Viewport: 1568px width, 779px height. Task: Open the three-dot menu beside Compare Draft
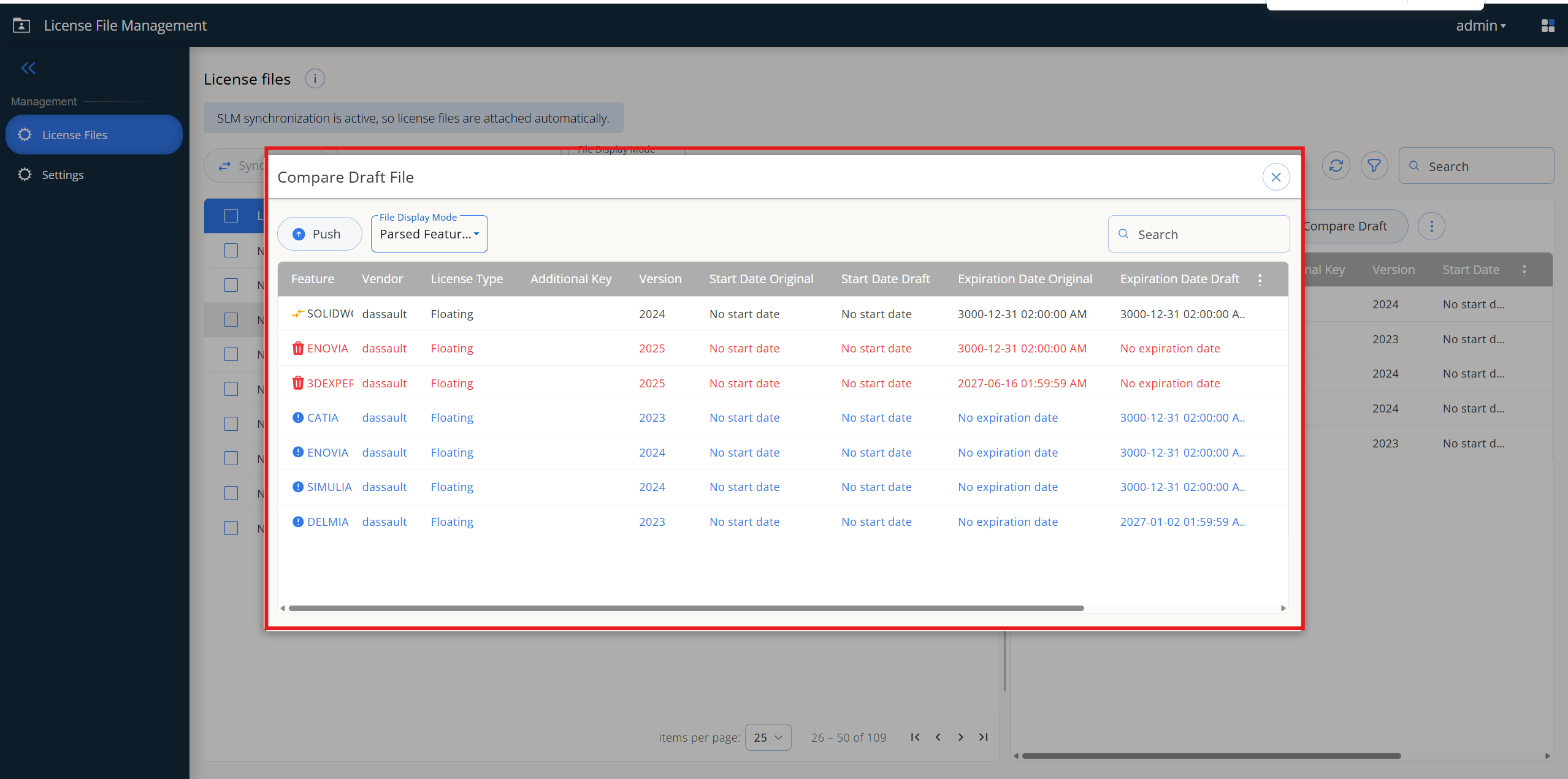[x=1431, y=226]
